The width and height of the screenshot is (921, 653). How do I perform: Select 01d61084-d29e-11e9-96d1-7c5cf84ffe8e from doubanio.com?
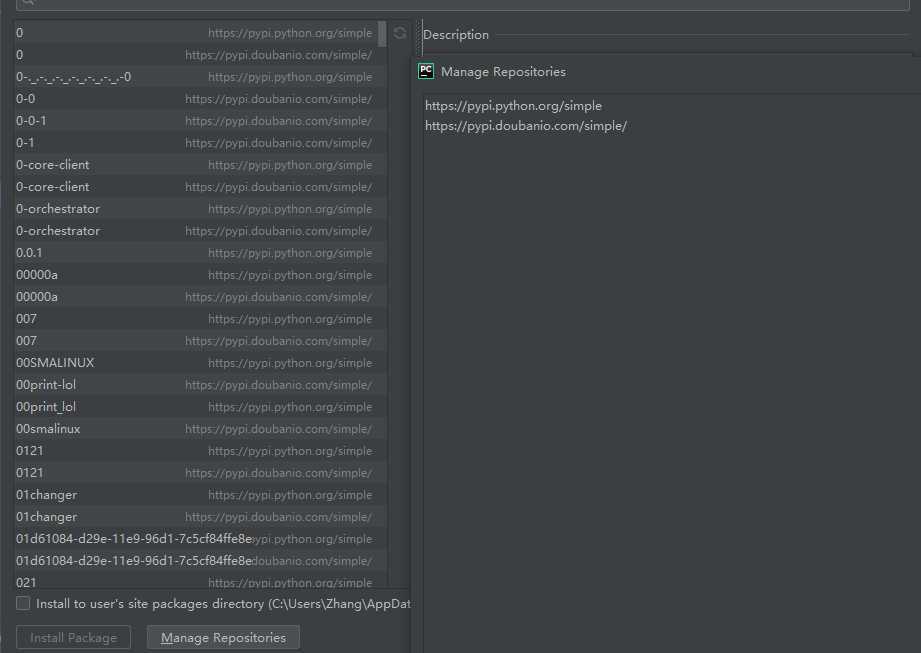200,561
